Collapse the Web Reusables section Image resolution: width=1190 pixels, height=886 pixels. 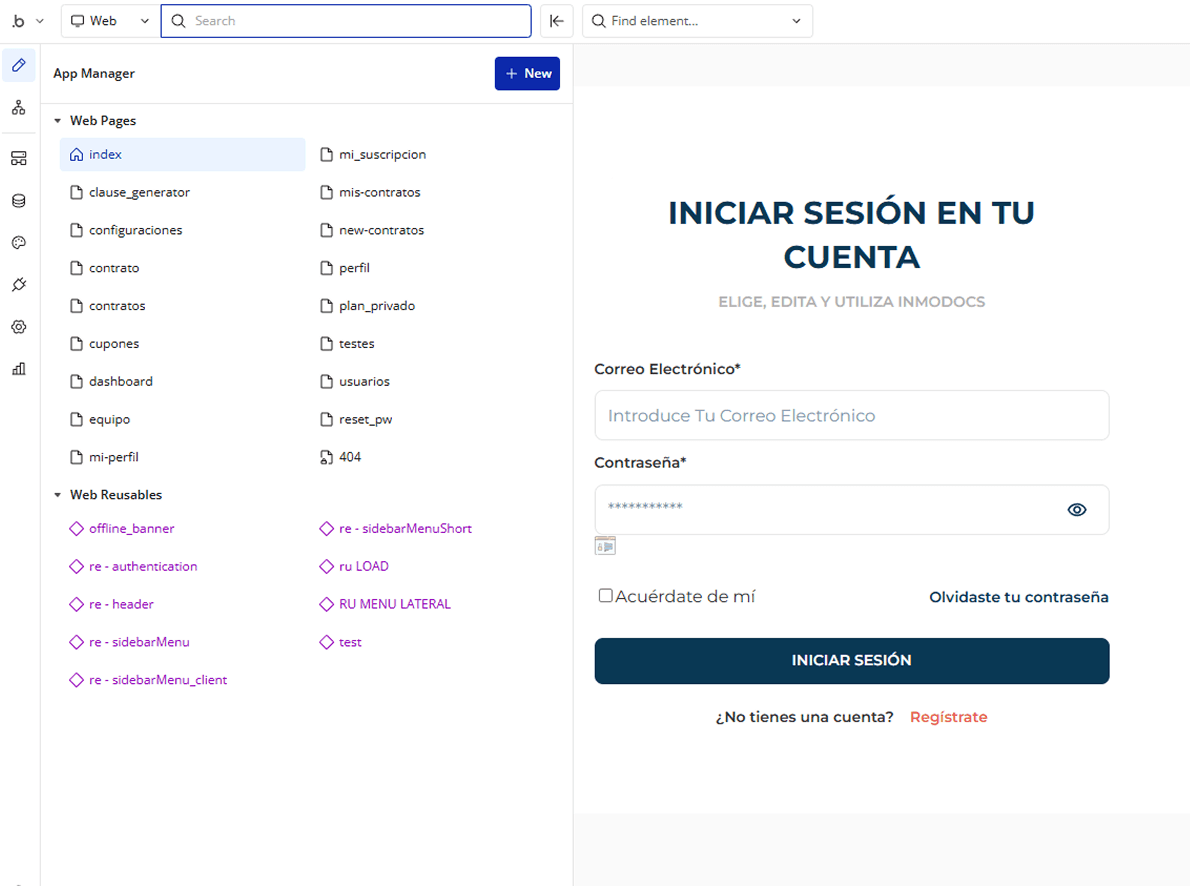click(57, 495)
